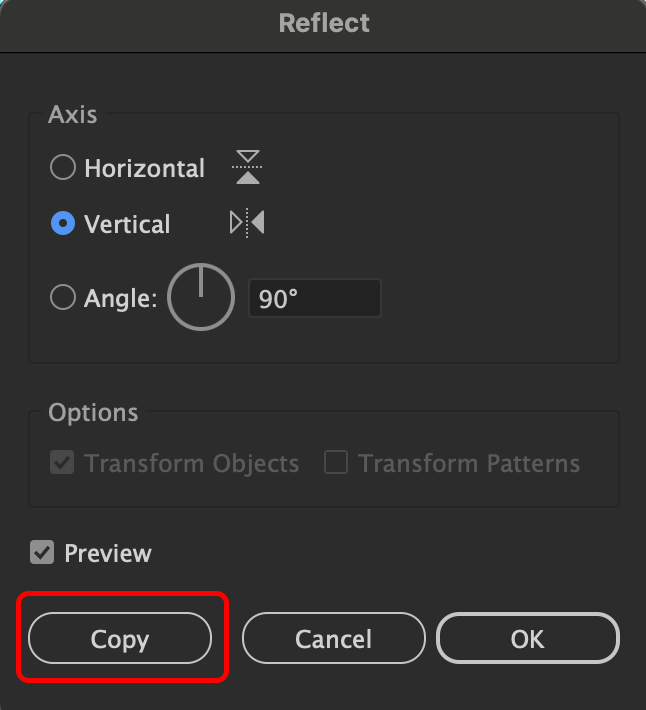This screenshot has width=646, height=710.
Task: Click the Horizontal text label
Action: [x=144, y=169]
